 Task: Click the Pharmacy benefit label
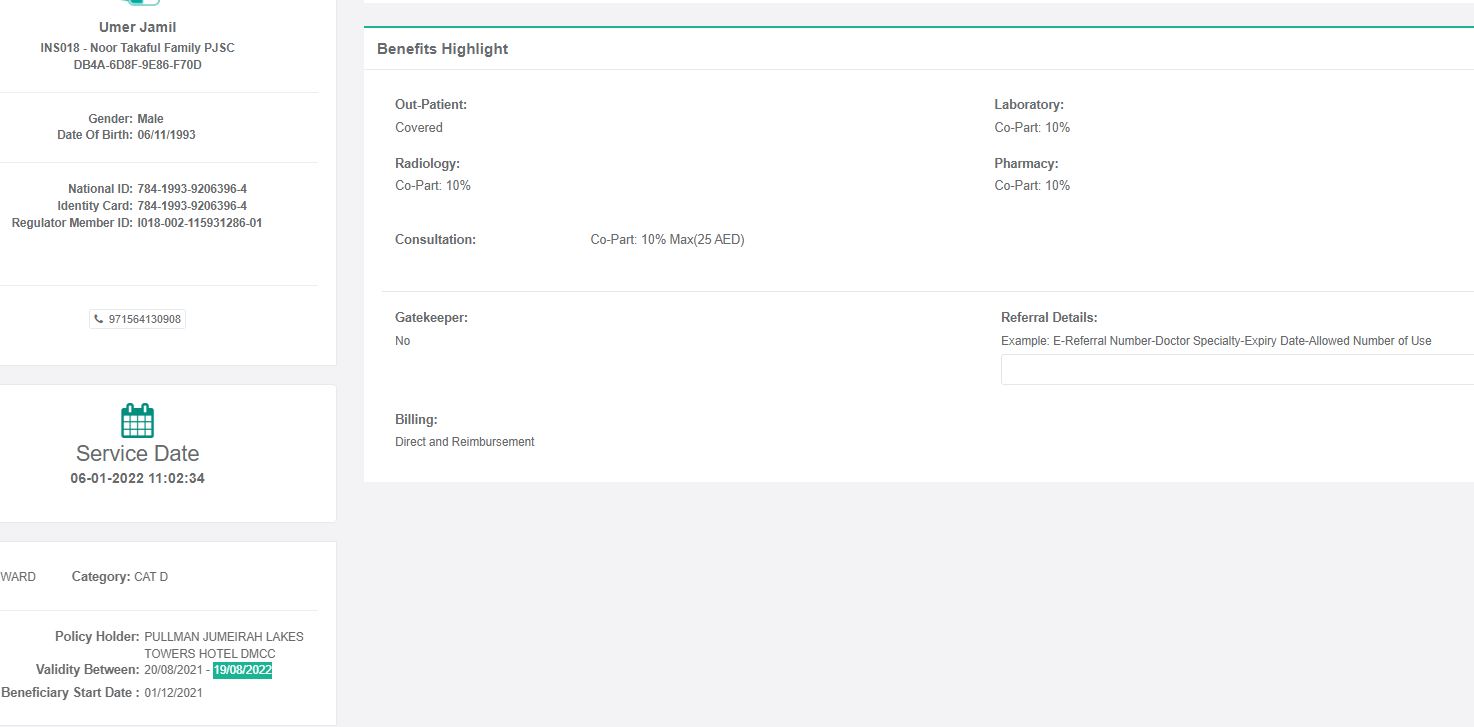pos(1025,163)
